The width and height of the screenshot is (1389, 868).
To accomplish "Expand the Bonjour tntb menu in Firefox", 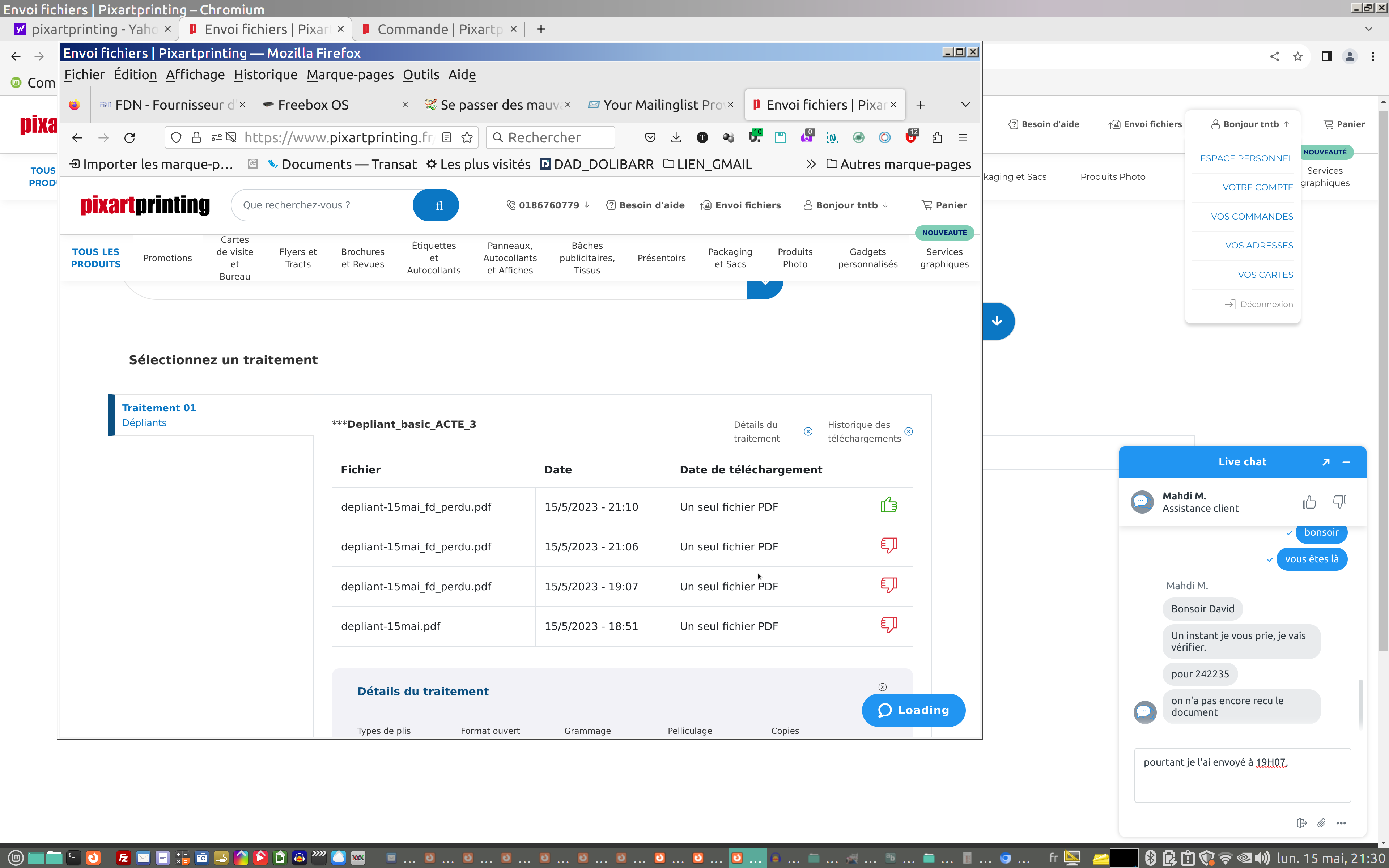I will click(x=846, y=205).
